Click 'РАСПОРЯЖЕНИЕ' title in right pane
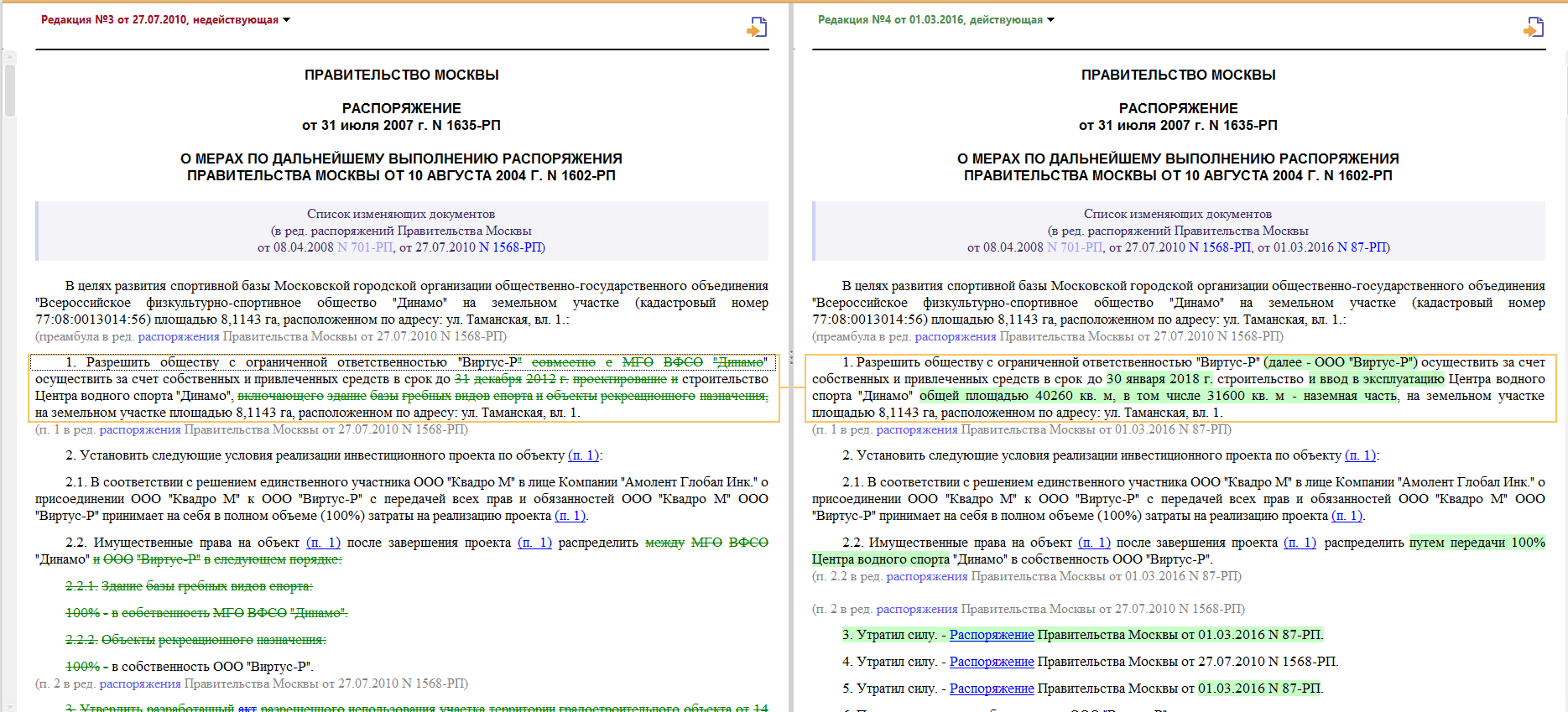 pyautogui.click(x=1179, y=108)
